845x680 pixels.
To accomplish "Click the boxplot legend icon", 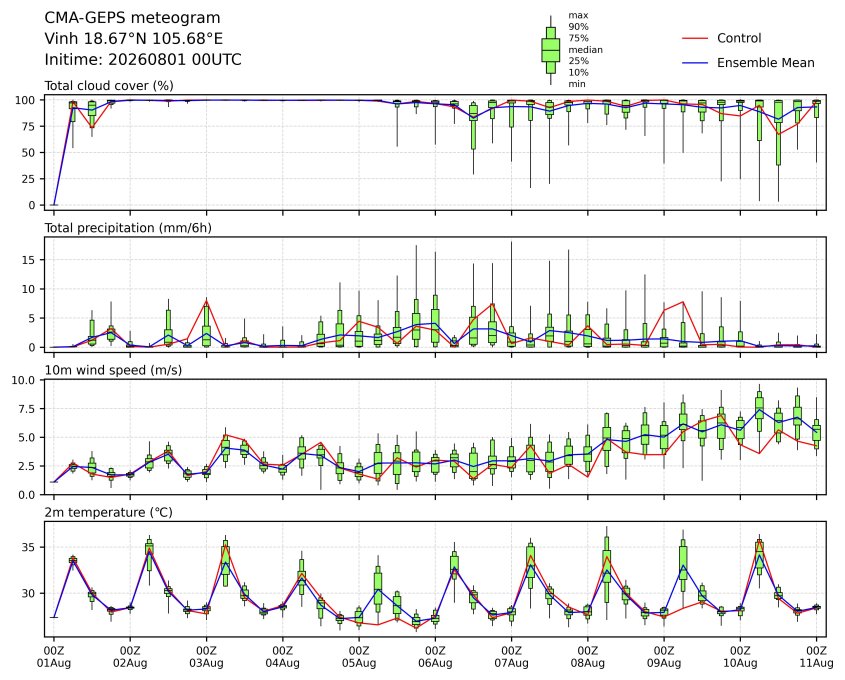I will click(x=550, y=50).
